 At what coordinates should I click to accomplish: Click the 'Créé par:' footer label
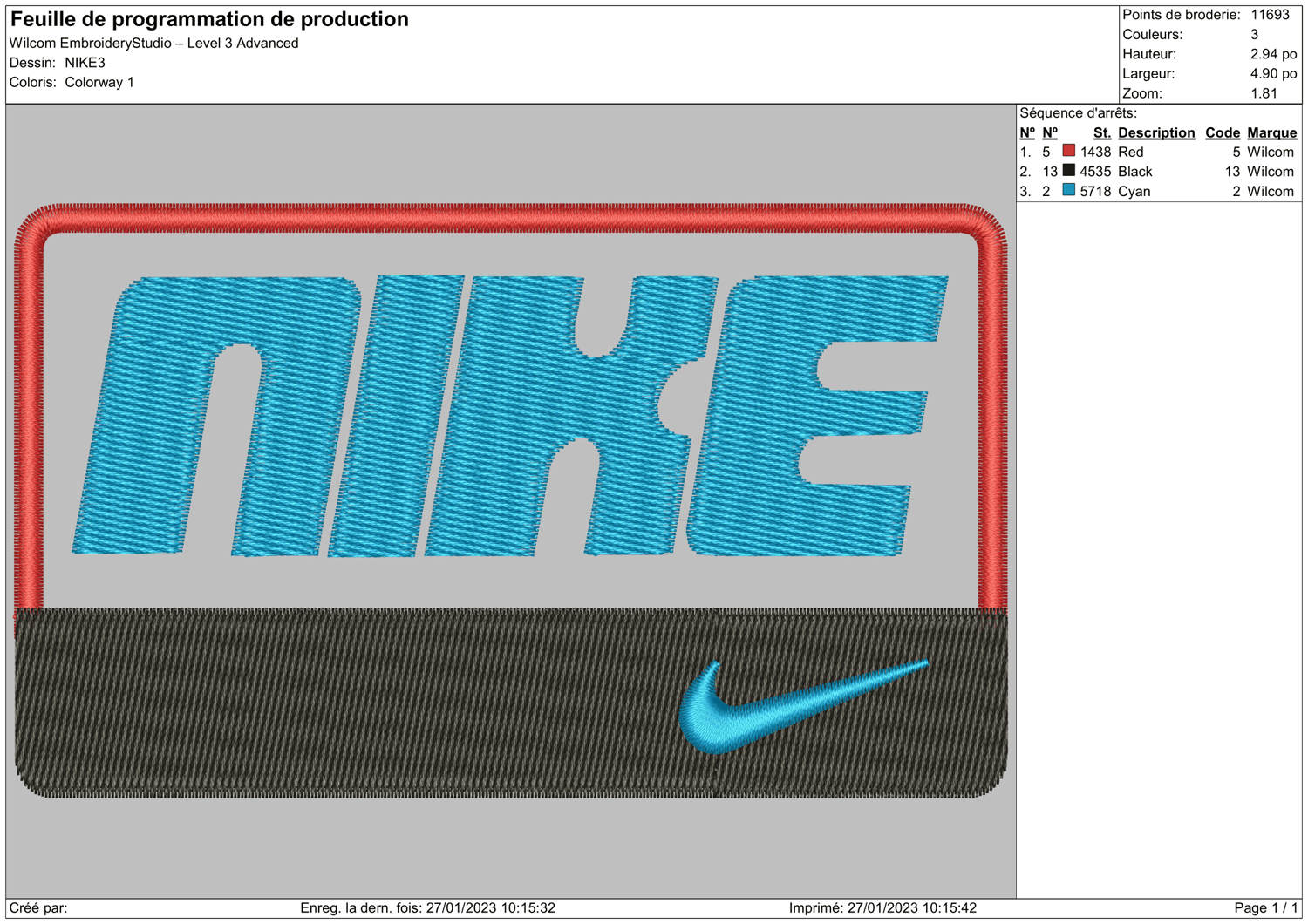click(x=38, y=908)
